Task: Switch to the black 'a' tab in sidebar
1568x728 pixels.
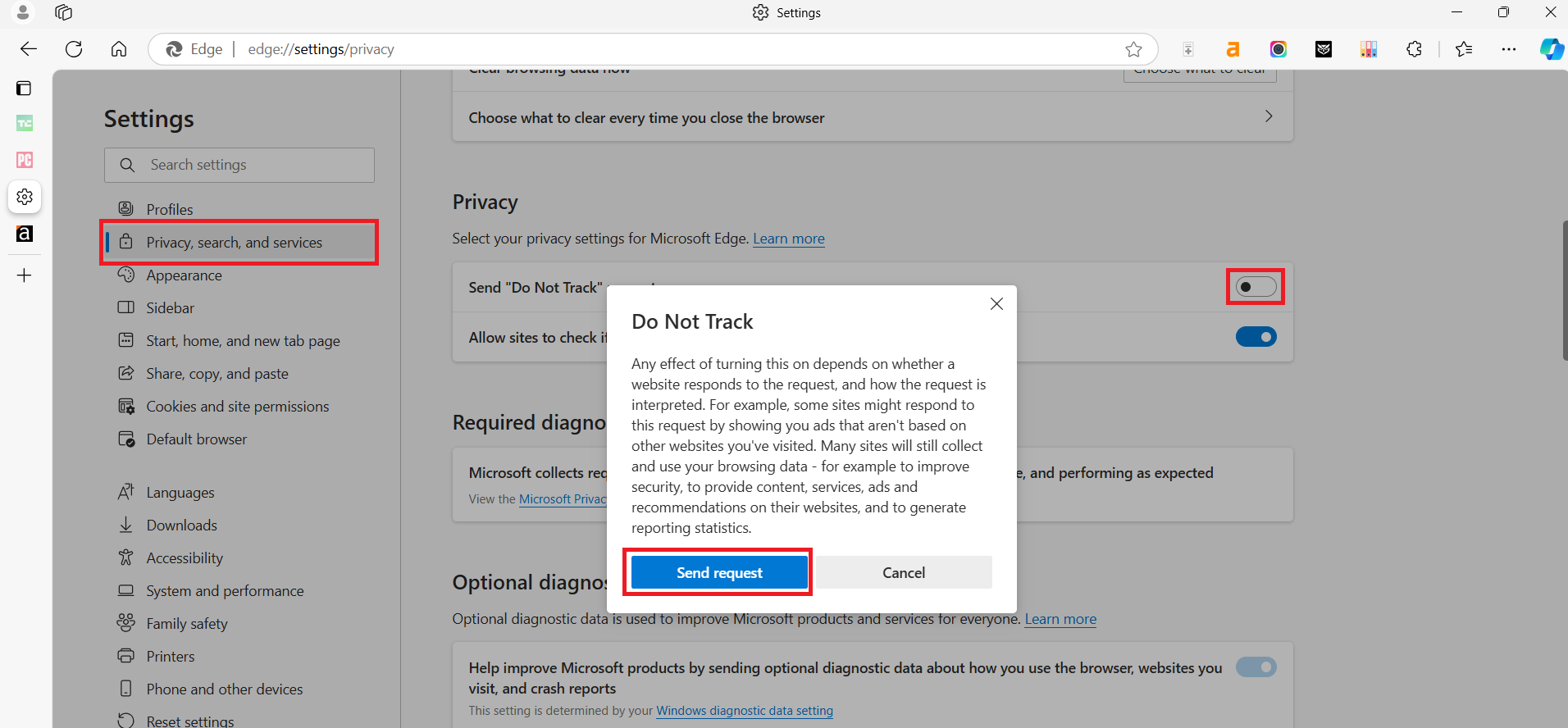Action: pyautogui.click(x=25, y=234)
